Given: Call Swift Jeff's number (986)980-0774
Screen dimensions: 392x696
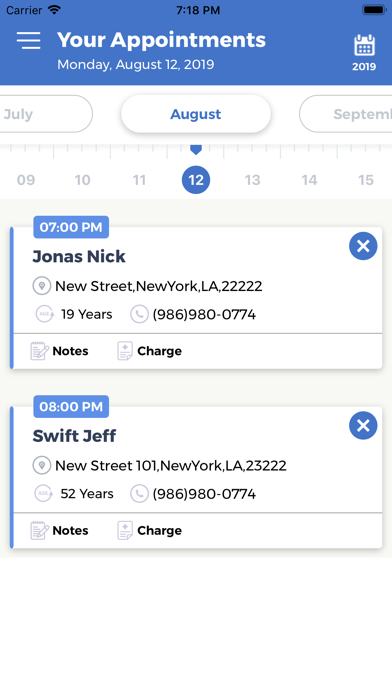Looking at the screenshot, I should [204, 494].
